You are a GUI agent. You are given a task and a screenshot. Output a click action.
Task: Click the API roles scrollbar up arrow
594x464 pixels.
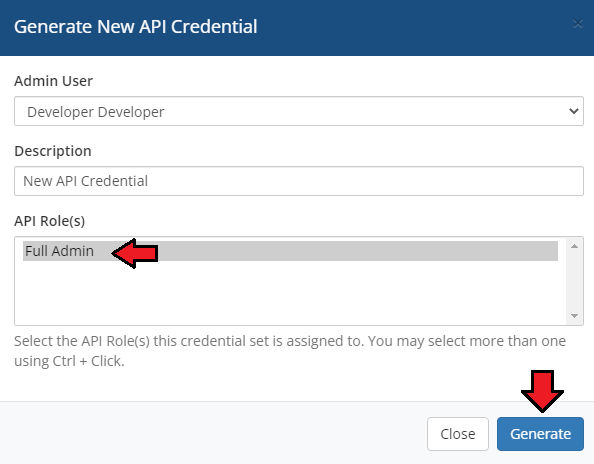[574, 246]
